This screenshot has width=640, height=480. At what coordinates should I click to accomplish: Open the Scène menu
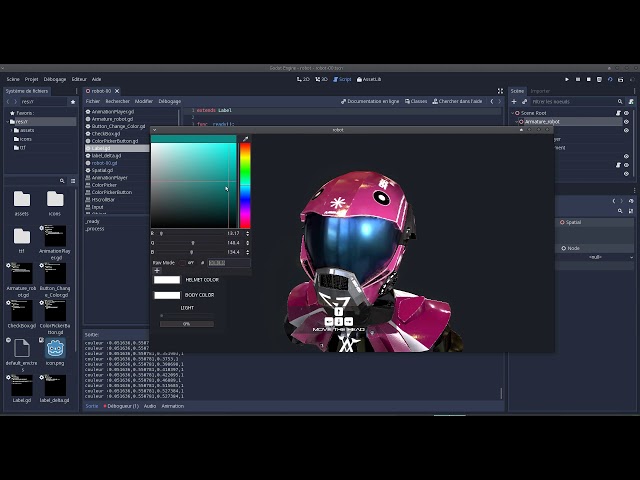tap(13, 79)
